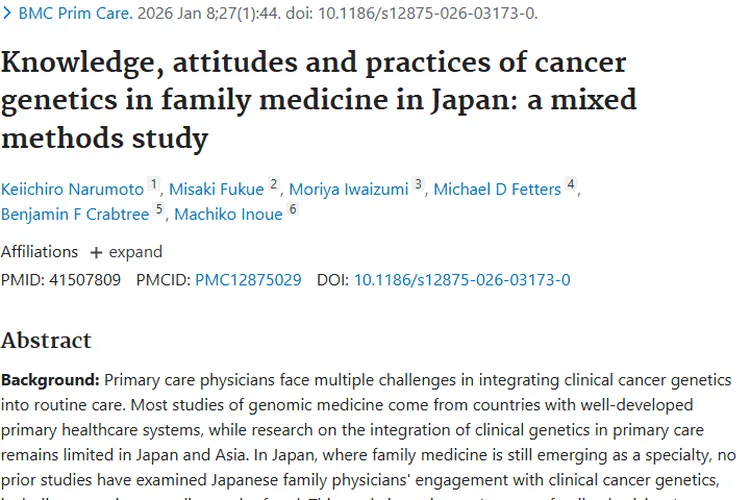
Task: Click affiliation superscript 6 after Inoue
Action: point(292,209)
